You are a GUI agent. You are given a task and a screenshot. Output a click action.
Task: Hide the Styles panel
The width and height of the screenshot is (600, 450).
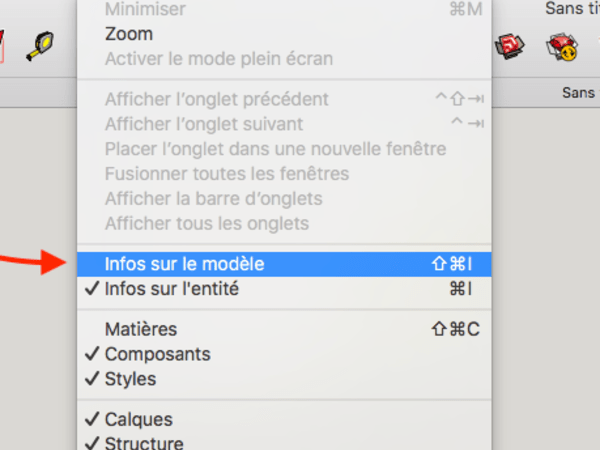(x=130, y=380)
